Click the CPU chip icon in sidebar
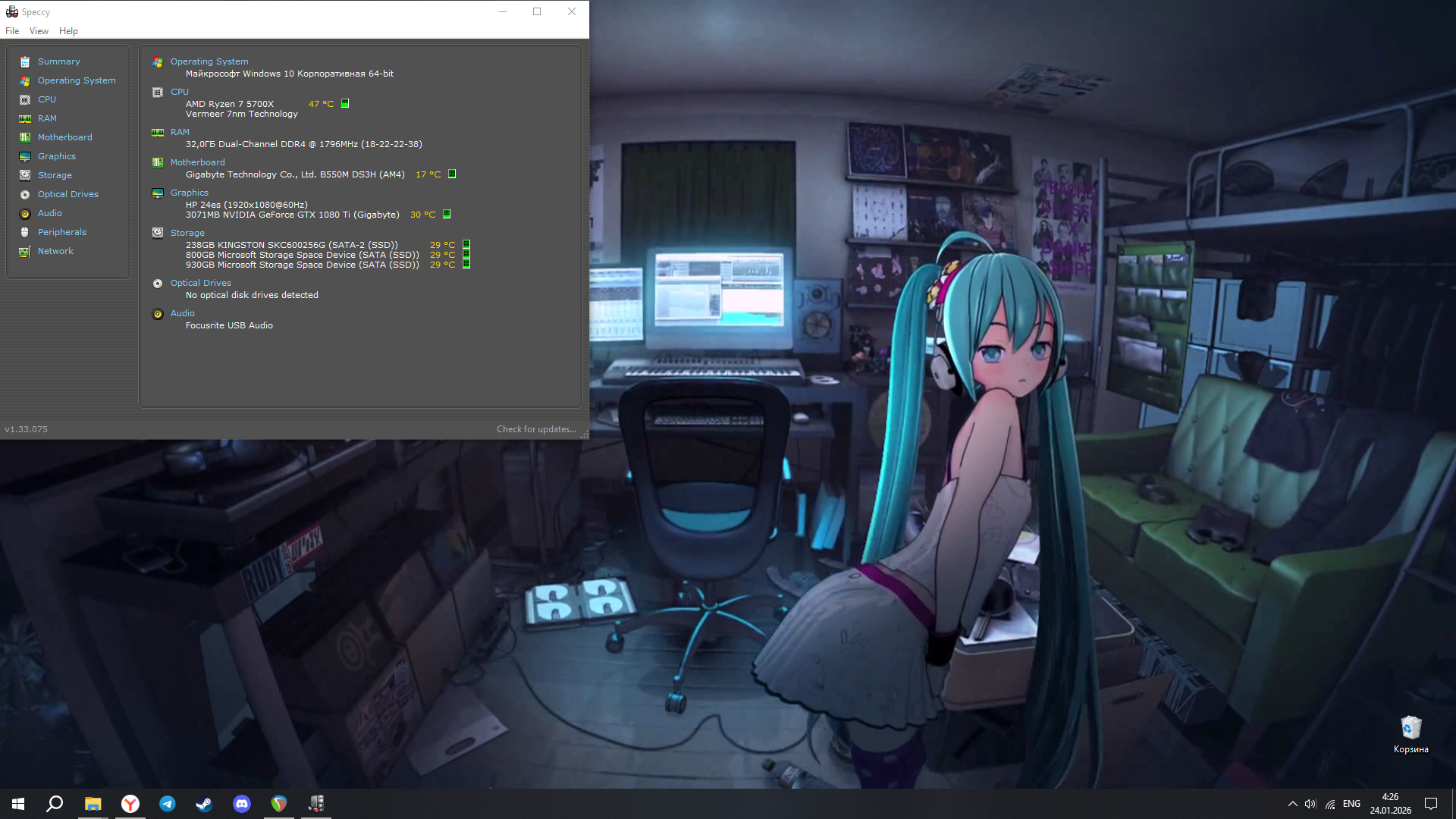1456x819 pixels. (x=25, y=99)
